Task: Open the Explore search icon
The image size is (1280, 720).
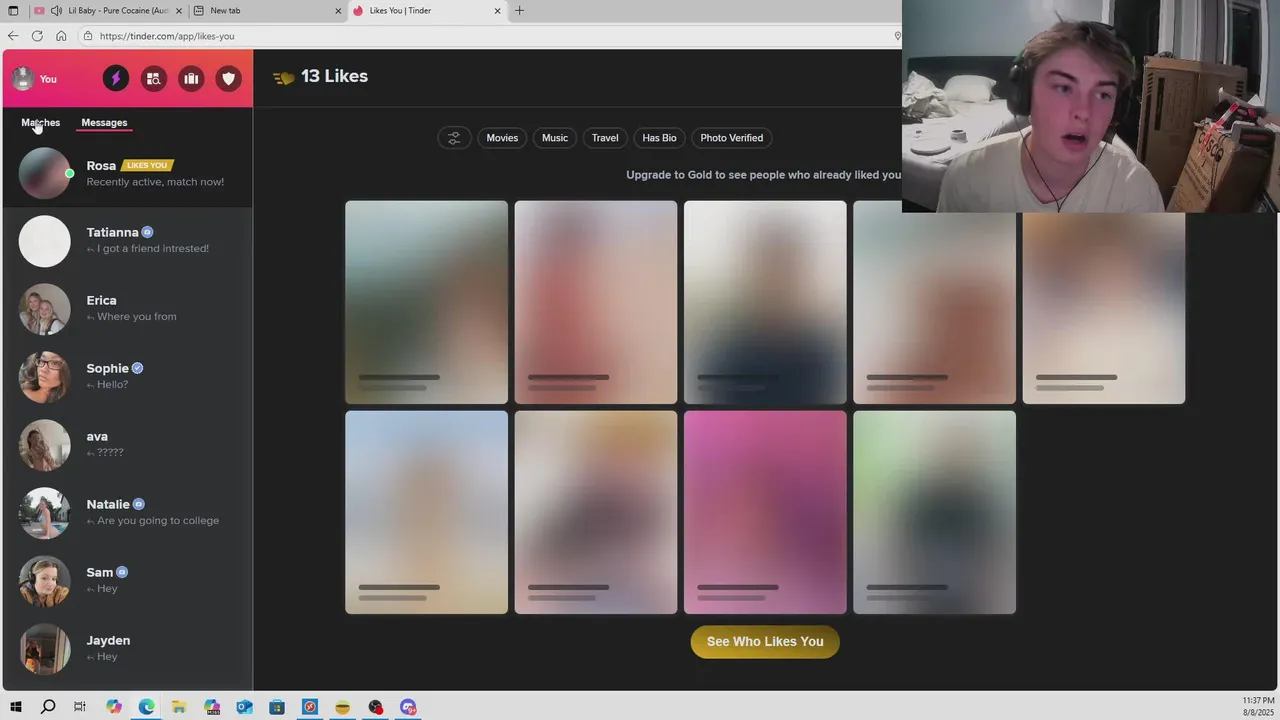Action: (153, 79)
